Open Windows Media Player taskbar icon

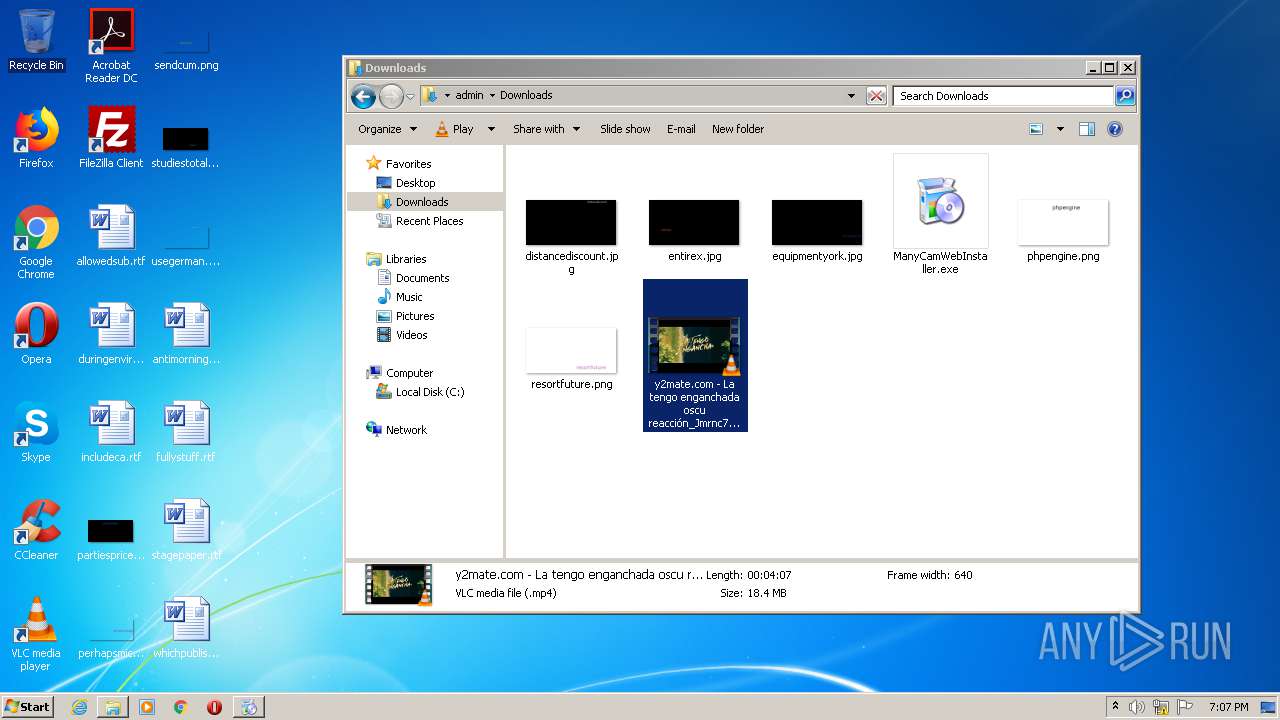(x=147, y=707)
